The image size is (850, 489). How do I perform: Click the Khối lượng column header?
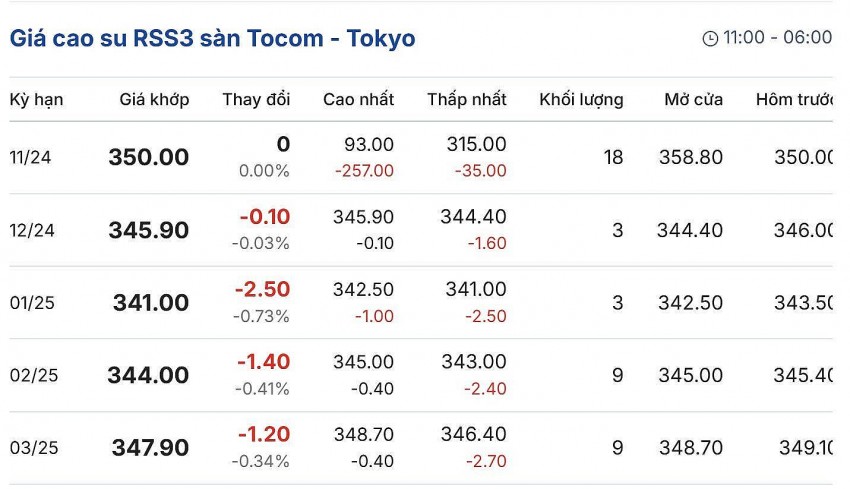tap(581, 100)
